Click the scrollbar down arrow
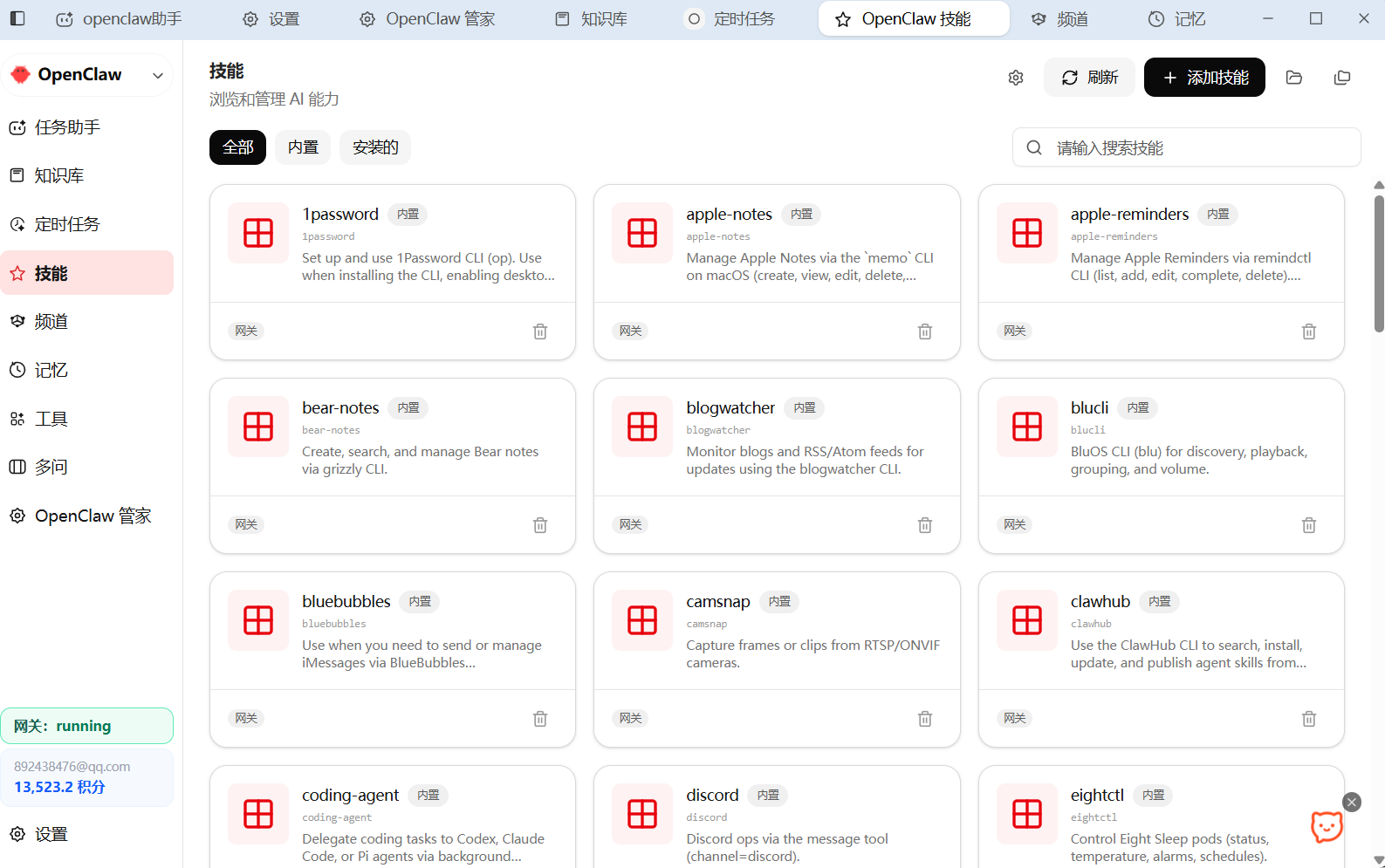1385x868 pixels. (x=1379, y=860)
